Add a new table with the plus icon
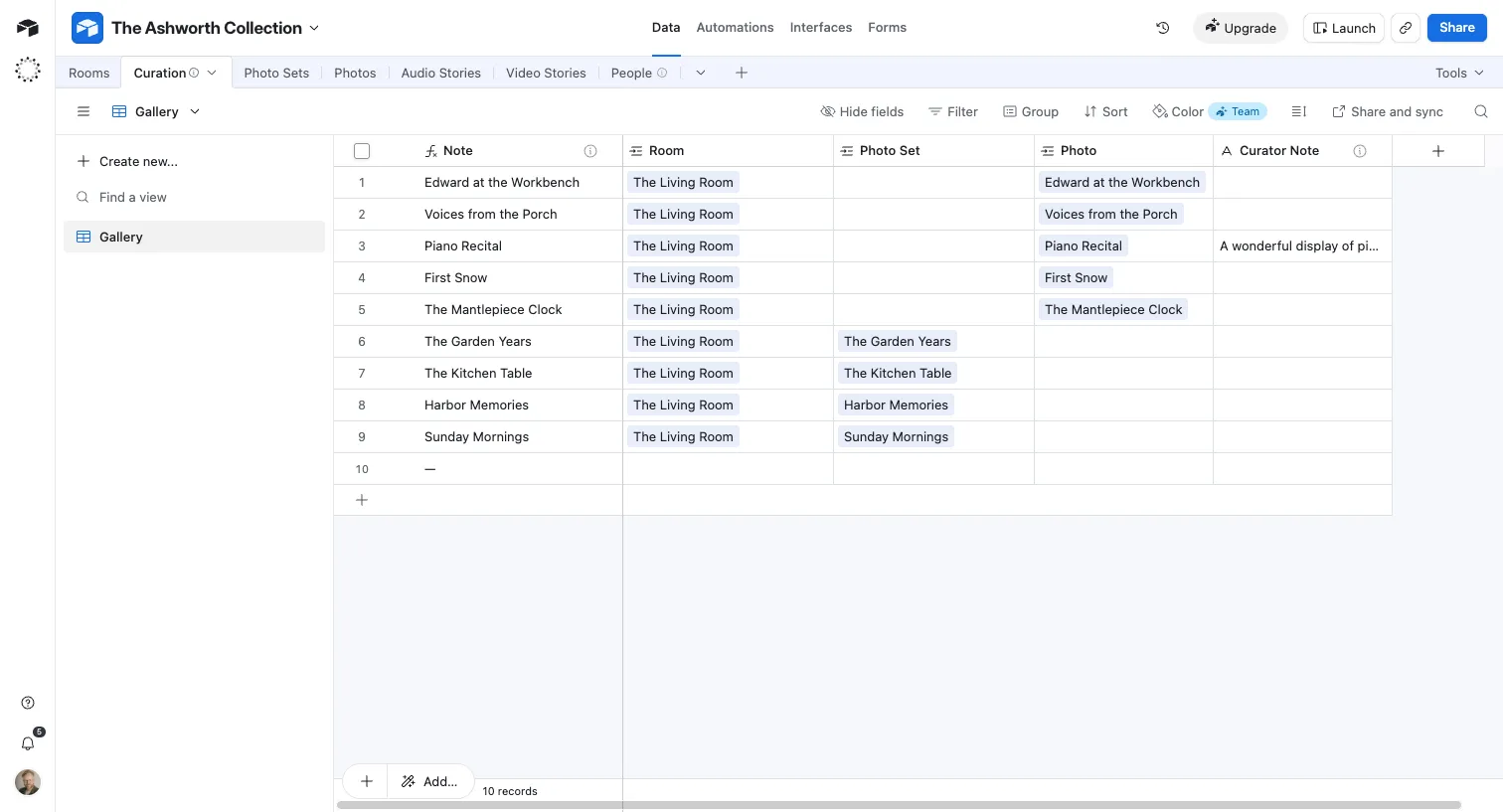 coord(742,73)
